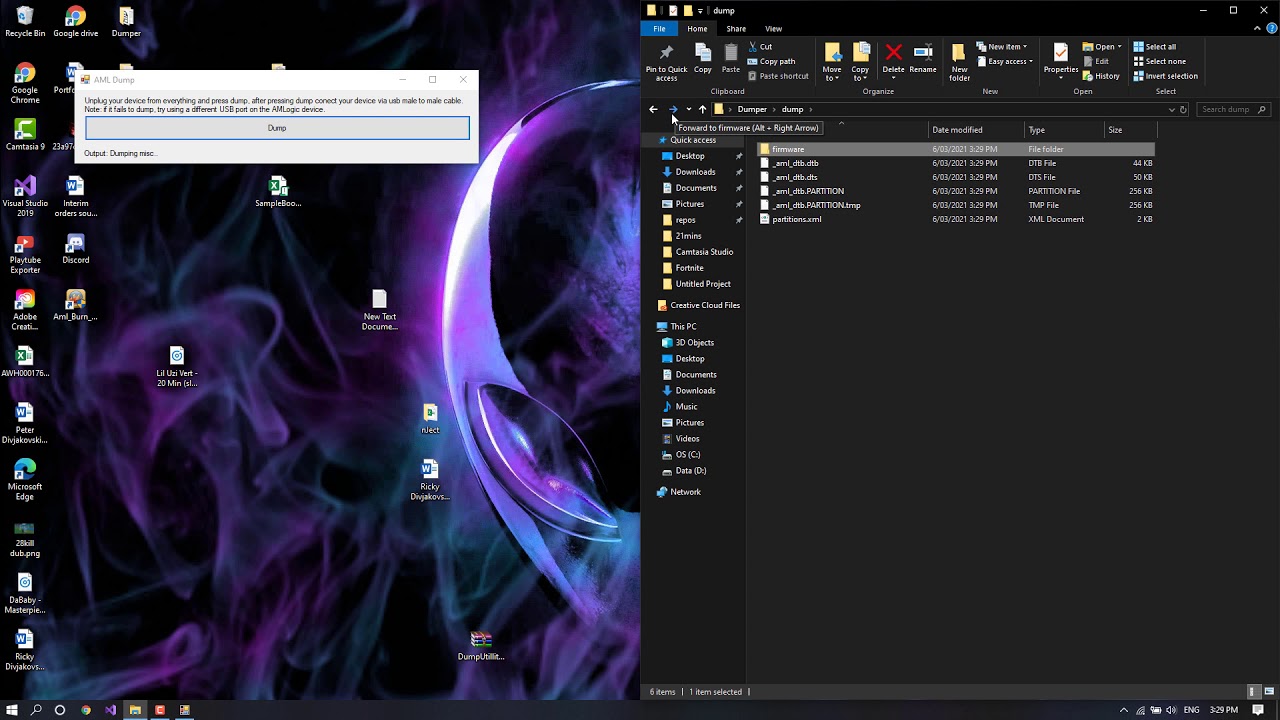Select the partitions.xml file
Viewport: 1280px width, 720px height.
coord(955,219)
